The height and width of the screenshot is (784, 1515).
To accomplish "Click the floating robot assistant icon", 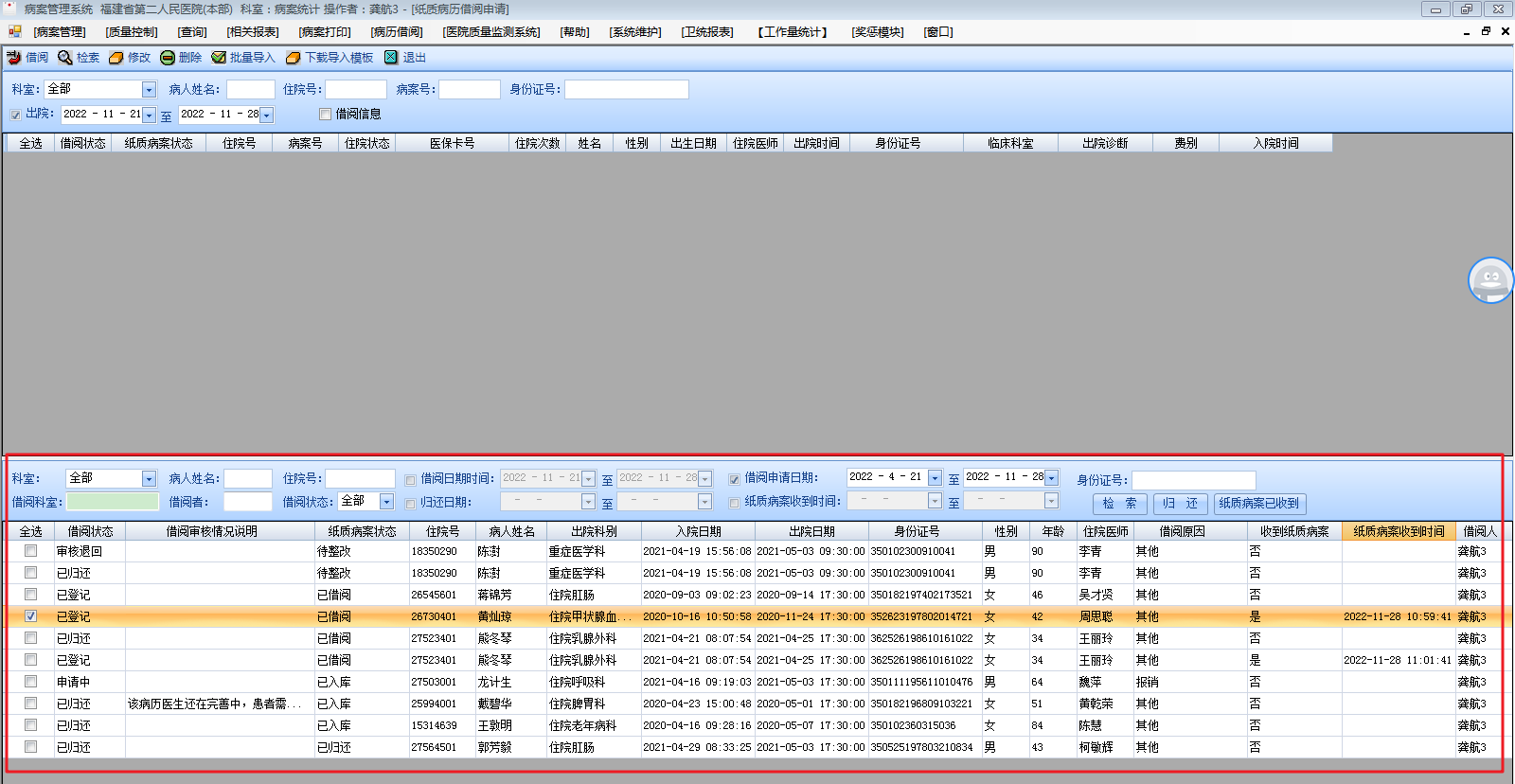I will coord(1490,280).
